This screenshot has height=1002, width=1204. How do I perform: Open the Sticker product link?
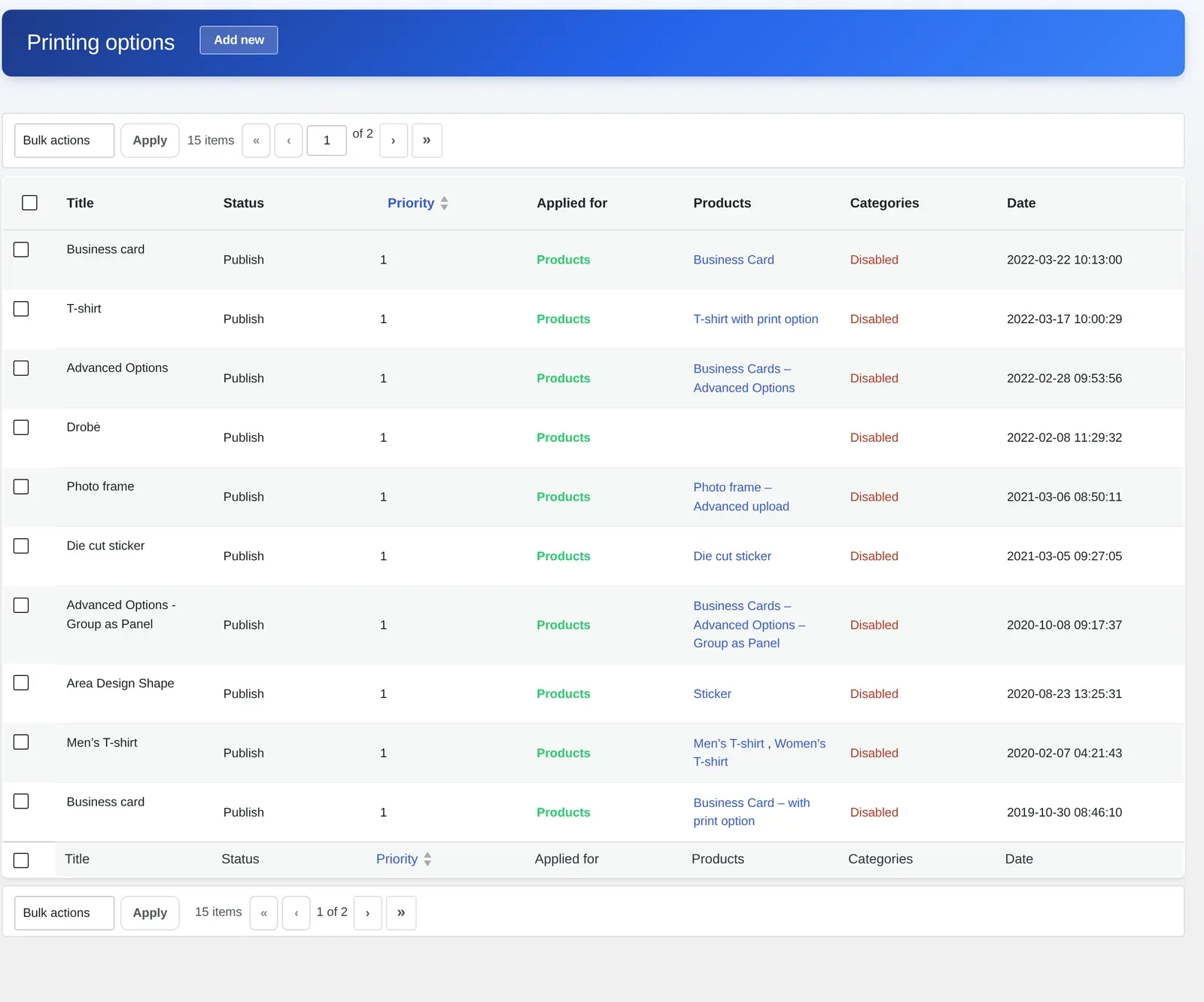click(x=712, y=694)
